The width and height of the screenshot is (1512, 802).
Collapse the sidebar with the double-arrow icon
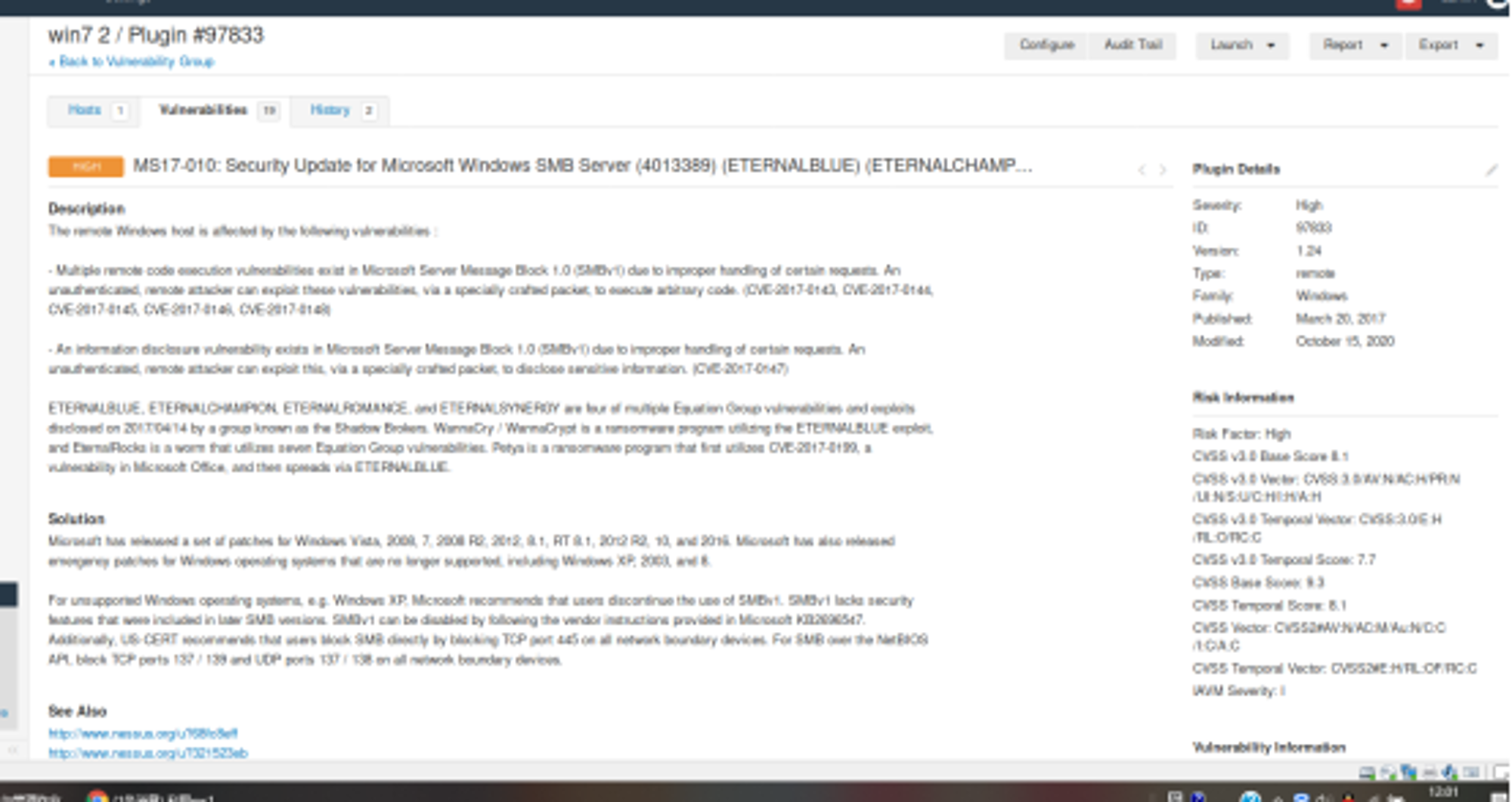pos(12,750)
